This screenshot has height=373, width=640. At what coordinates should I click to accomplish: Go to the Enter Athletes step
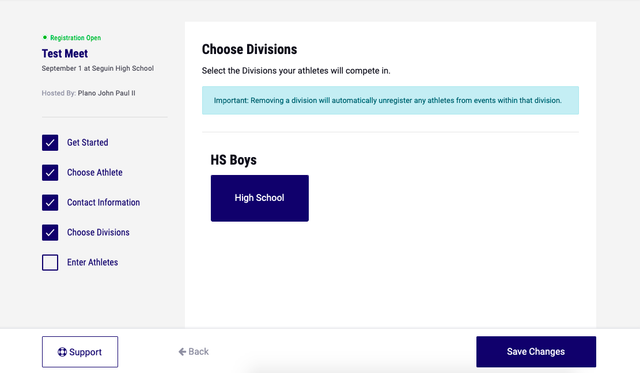click(x=92, y=262)
